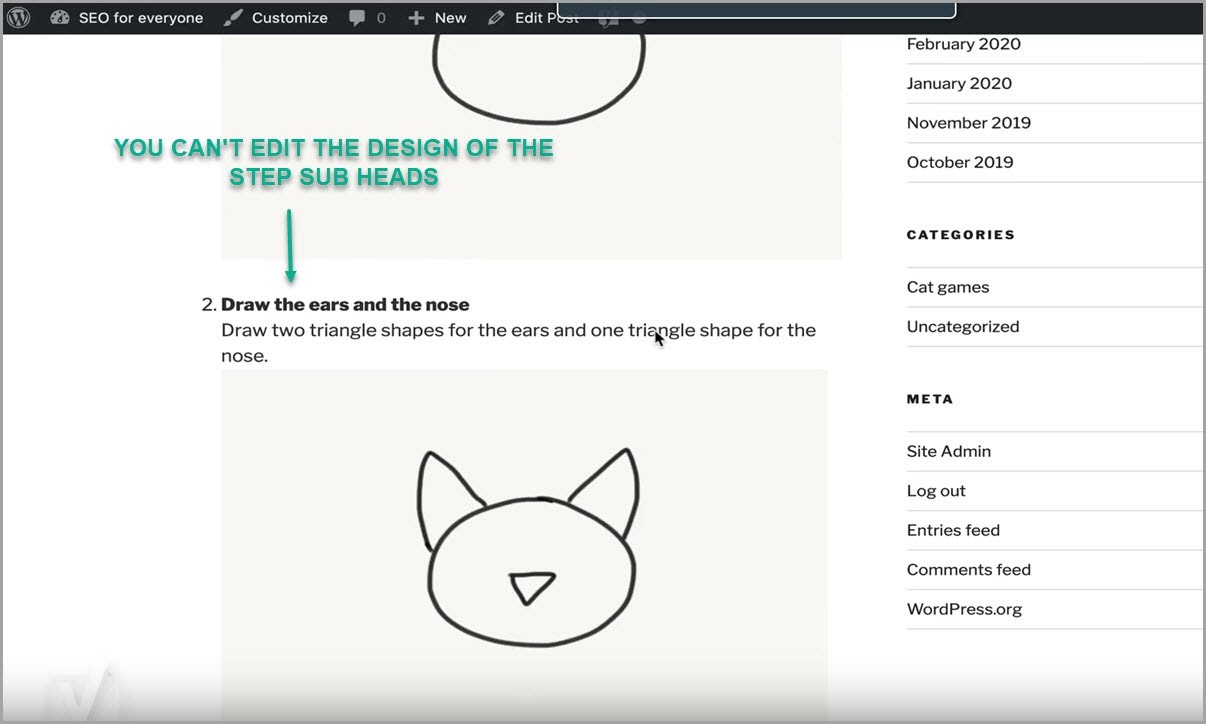Click the Edit Post pencil icon
1206x724 pixels.
tap(494, 17)
